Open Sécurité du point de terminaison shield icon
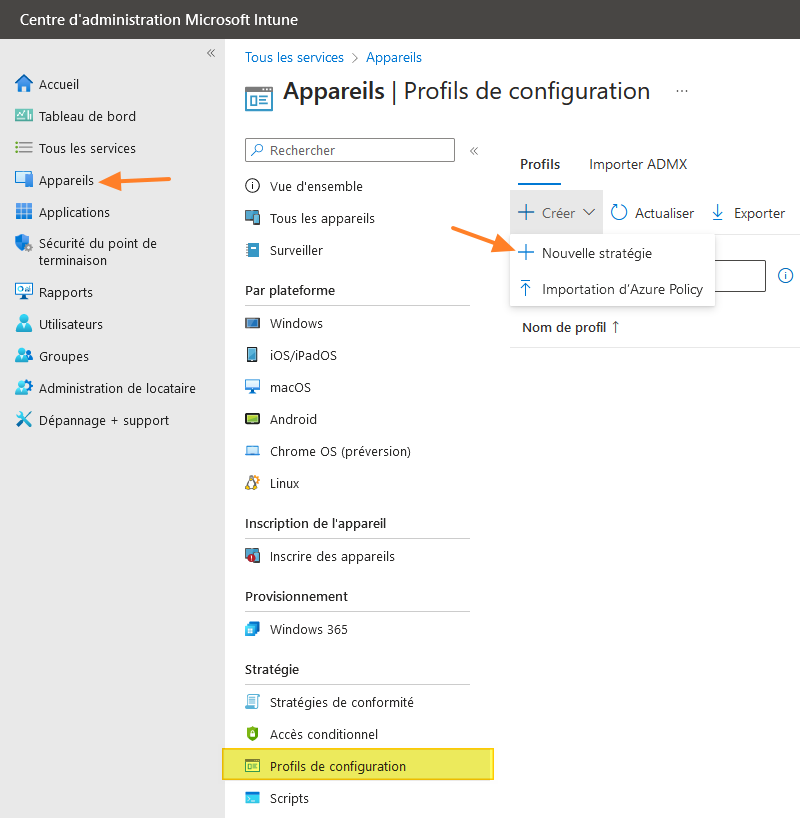800x818 pixels. coord(24,244)
